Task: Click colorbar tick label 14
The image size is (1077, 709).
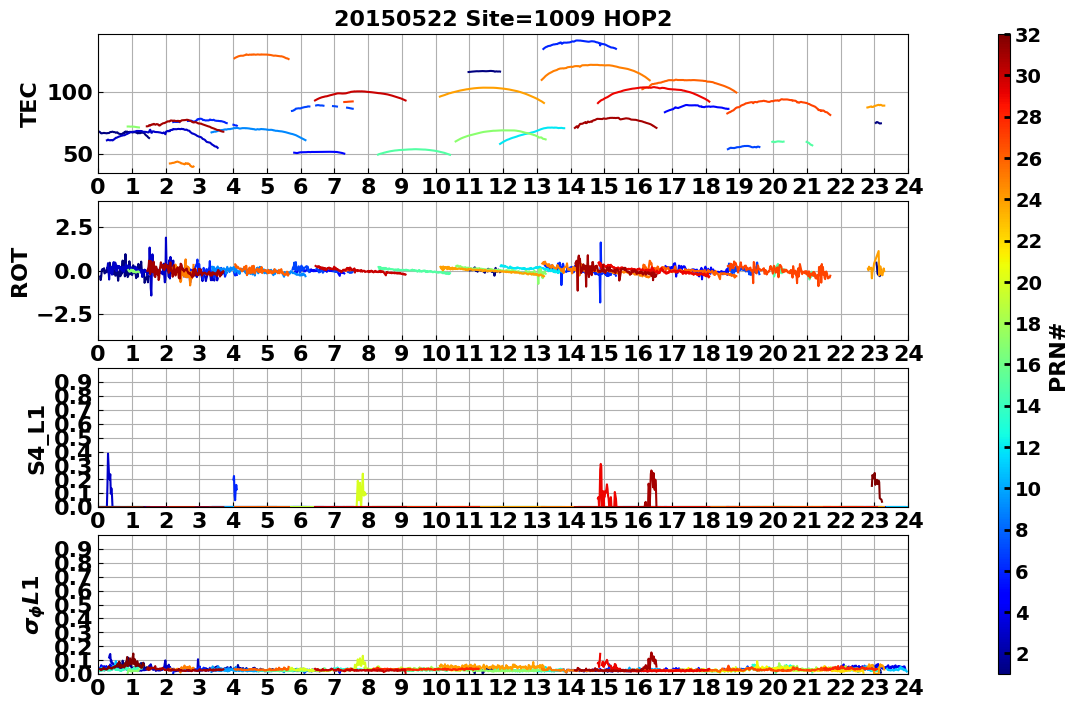Action: [x=1028, y=406]
